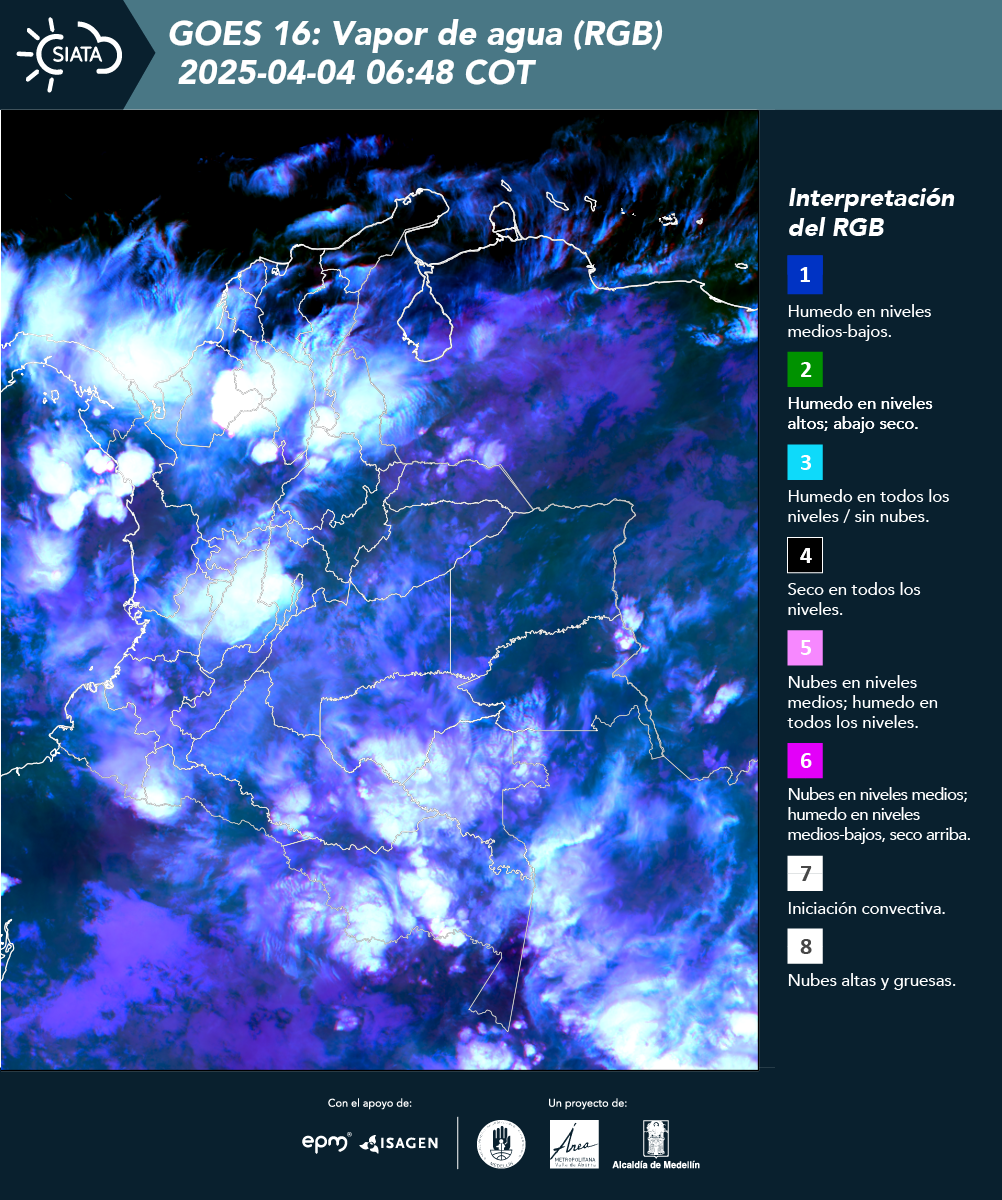Click 'Con el apoyo de:' label

point(370,1103)
